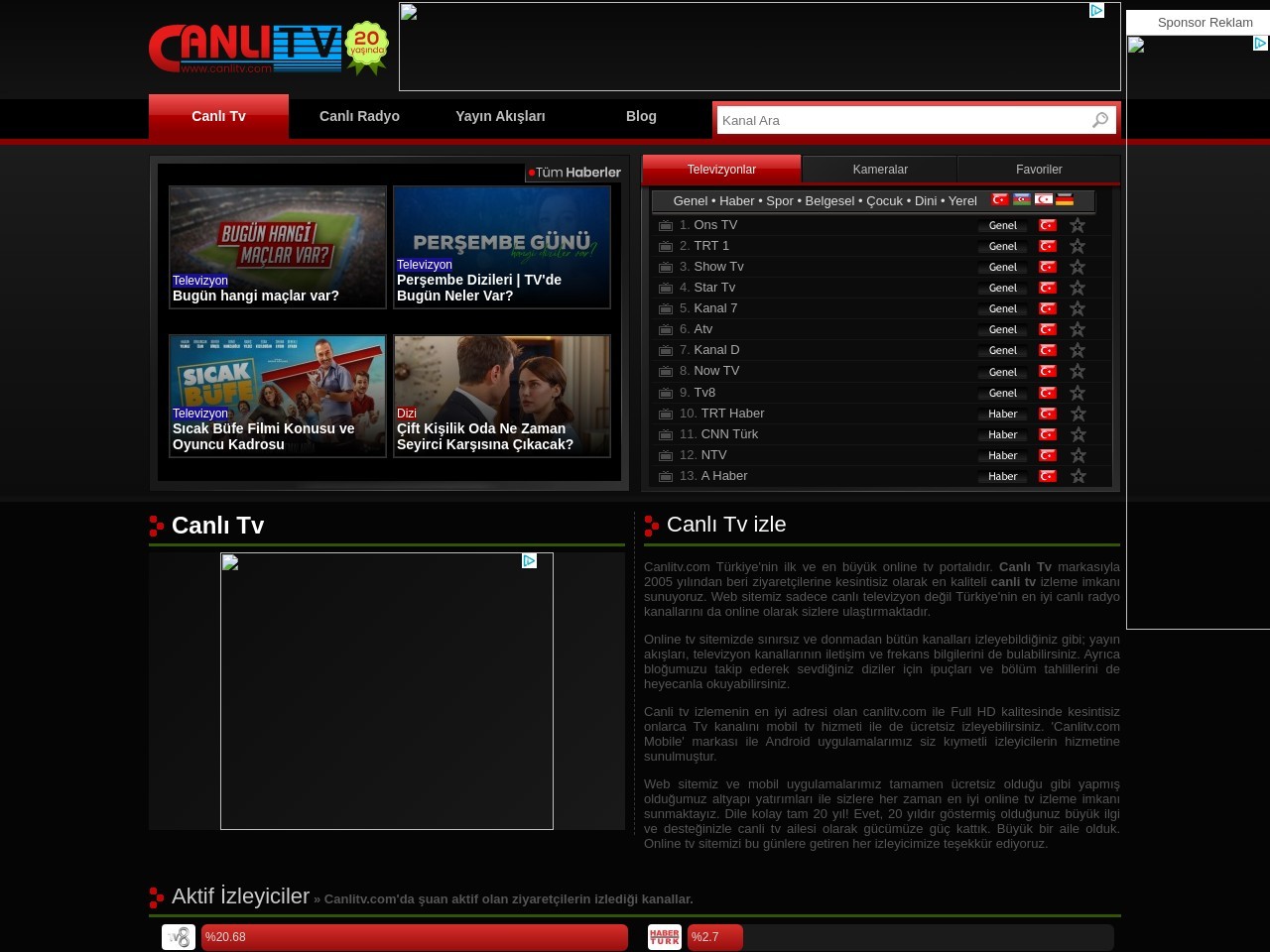Screen dimensions: 1270x952
Task: Filter channels by the Northern Cyprus flag
Action: 1044,199
